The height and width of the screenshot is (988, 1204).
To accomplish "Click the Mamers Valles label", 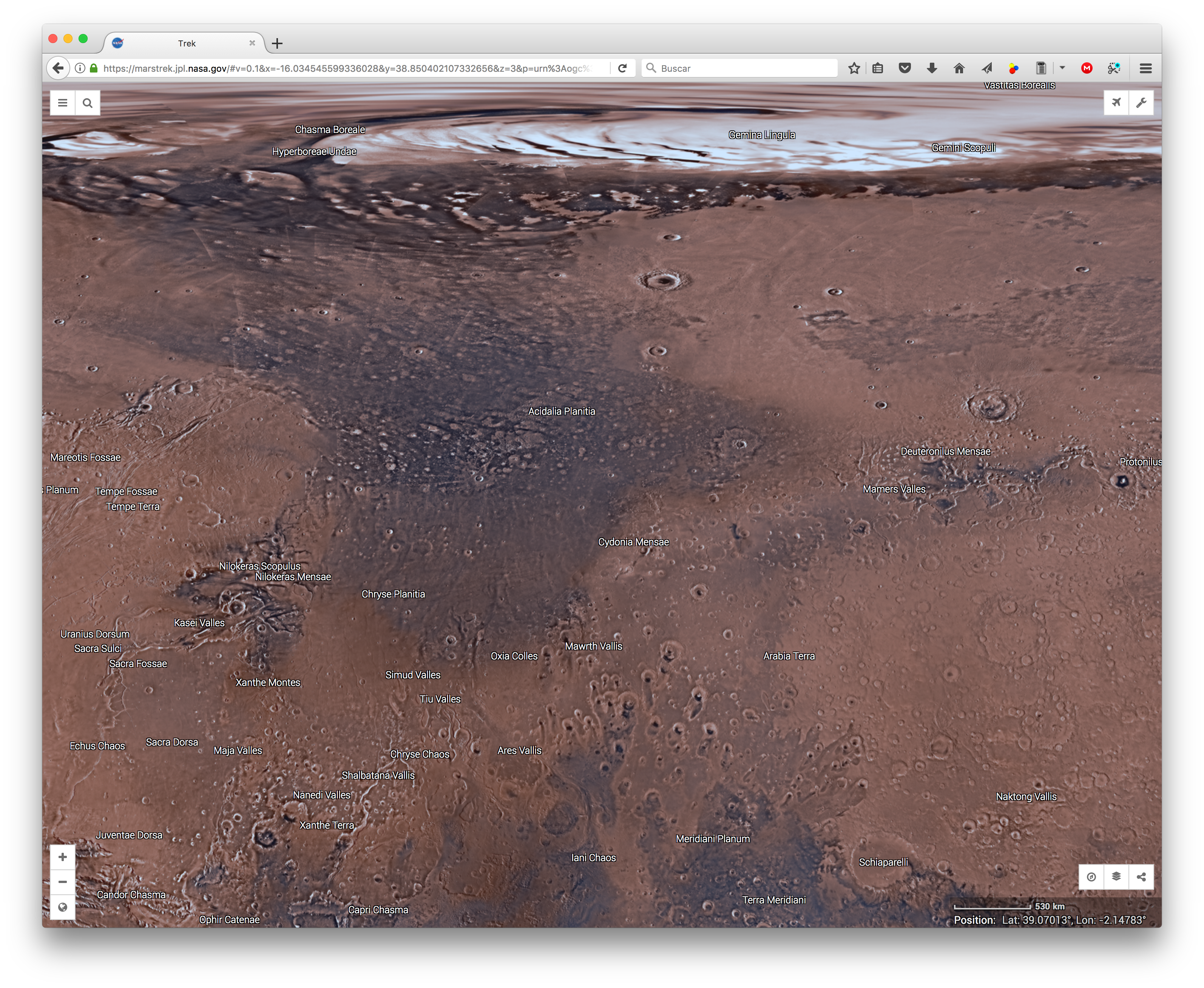I will 894,489.
